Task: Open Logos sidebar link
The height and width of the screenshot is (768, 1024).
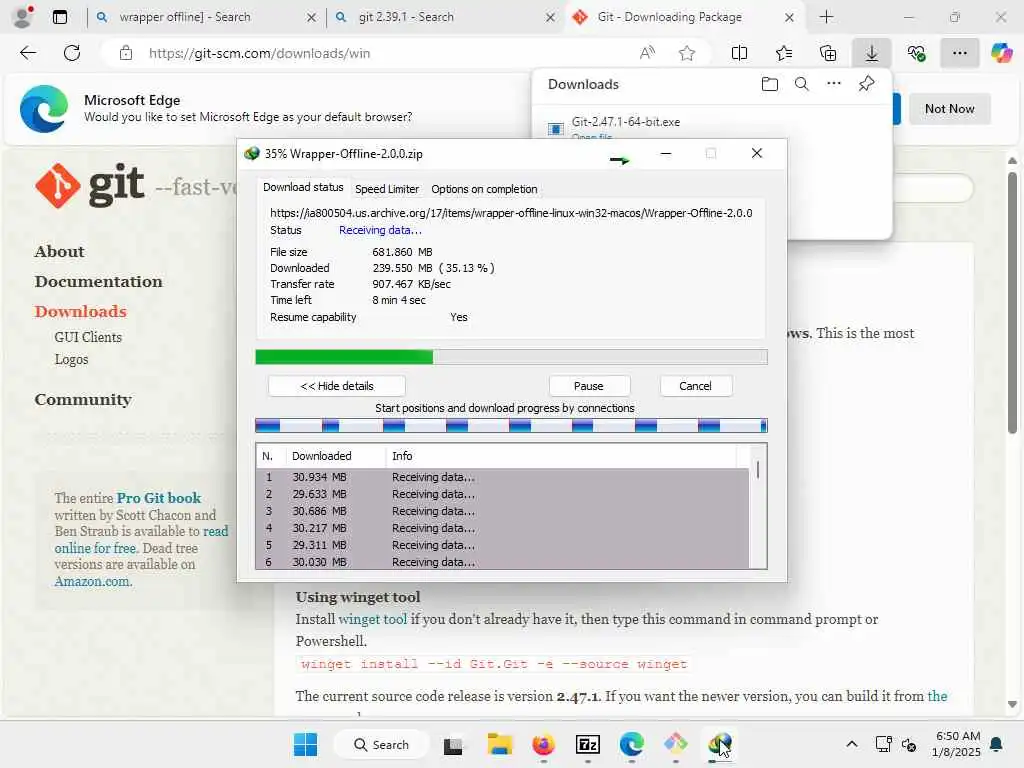Action: pyautogui.click(x=71, y=359)
